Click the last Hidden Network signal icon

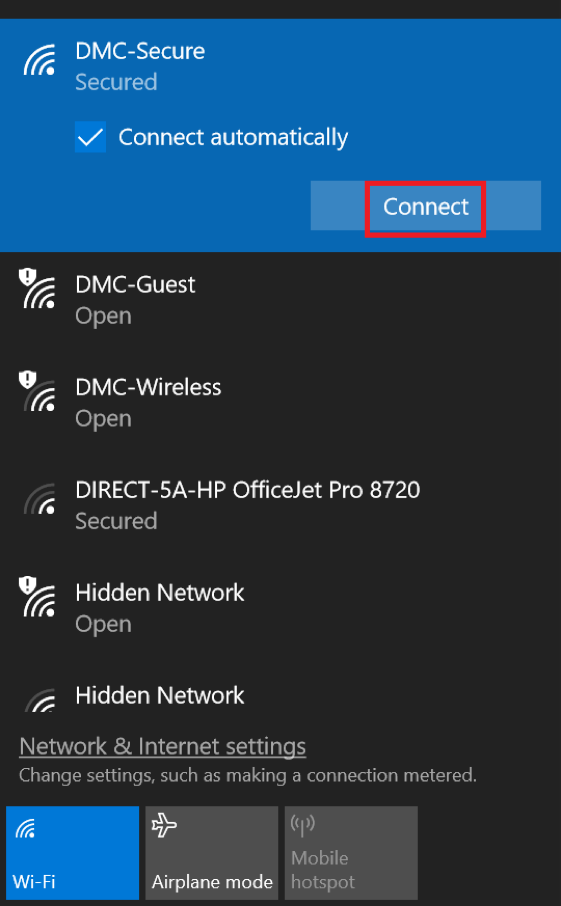(39, 700)
